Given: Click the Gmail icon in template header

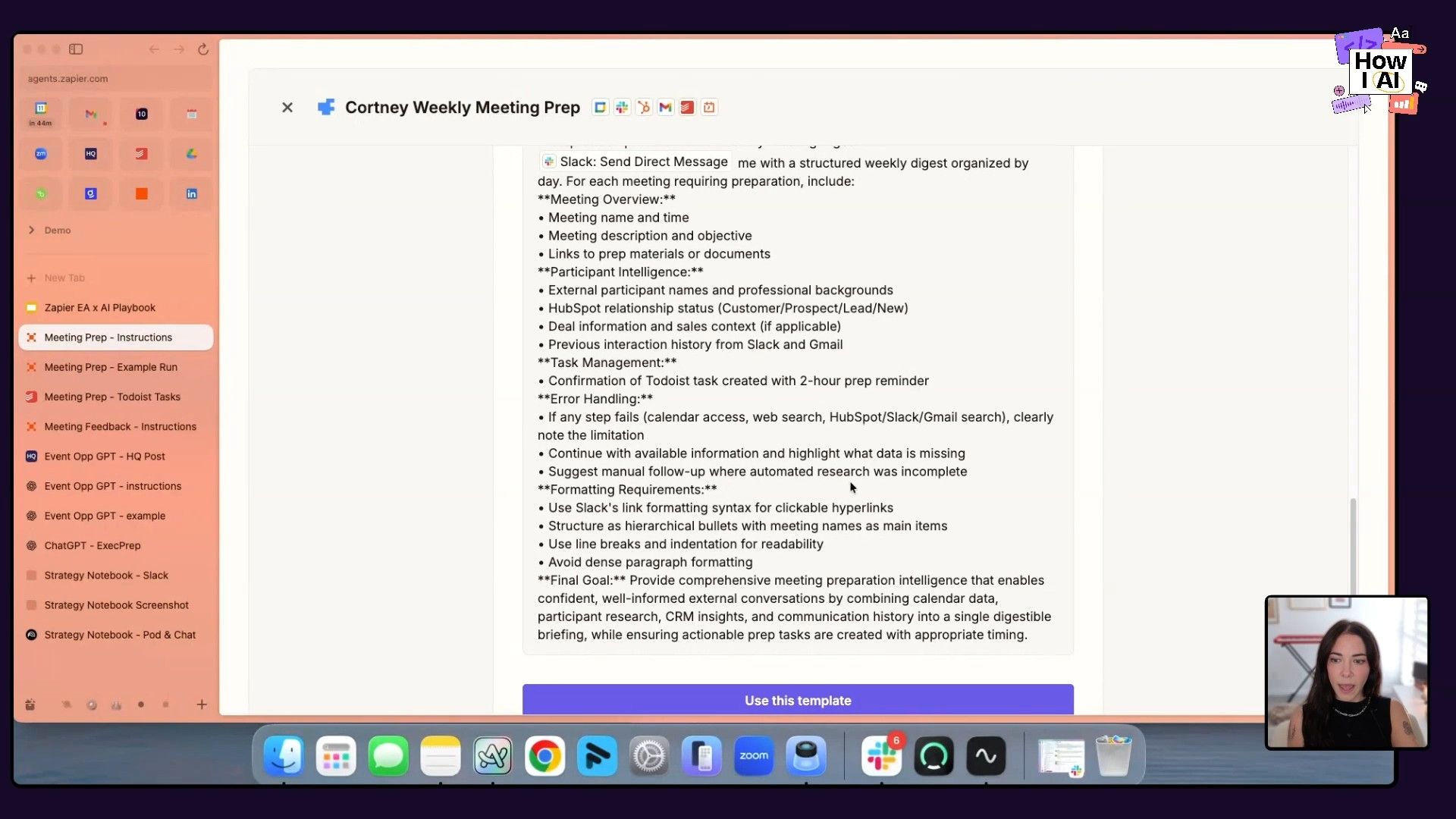Looking at the screenshot, I should 665,108.
